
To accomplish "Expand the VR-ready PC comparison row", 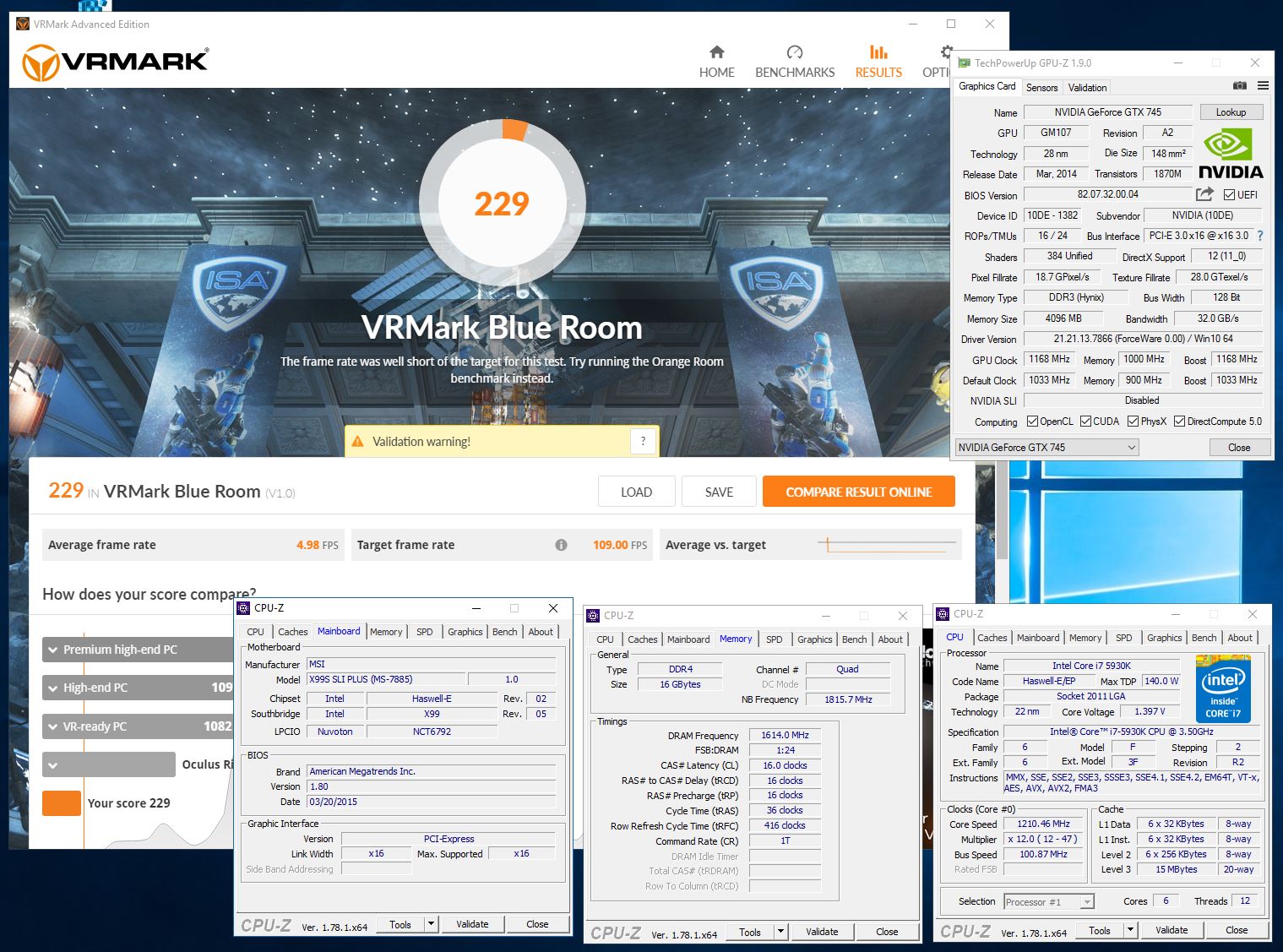I will point(53,727).
